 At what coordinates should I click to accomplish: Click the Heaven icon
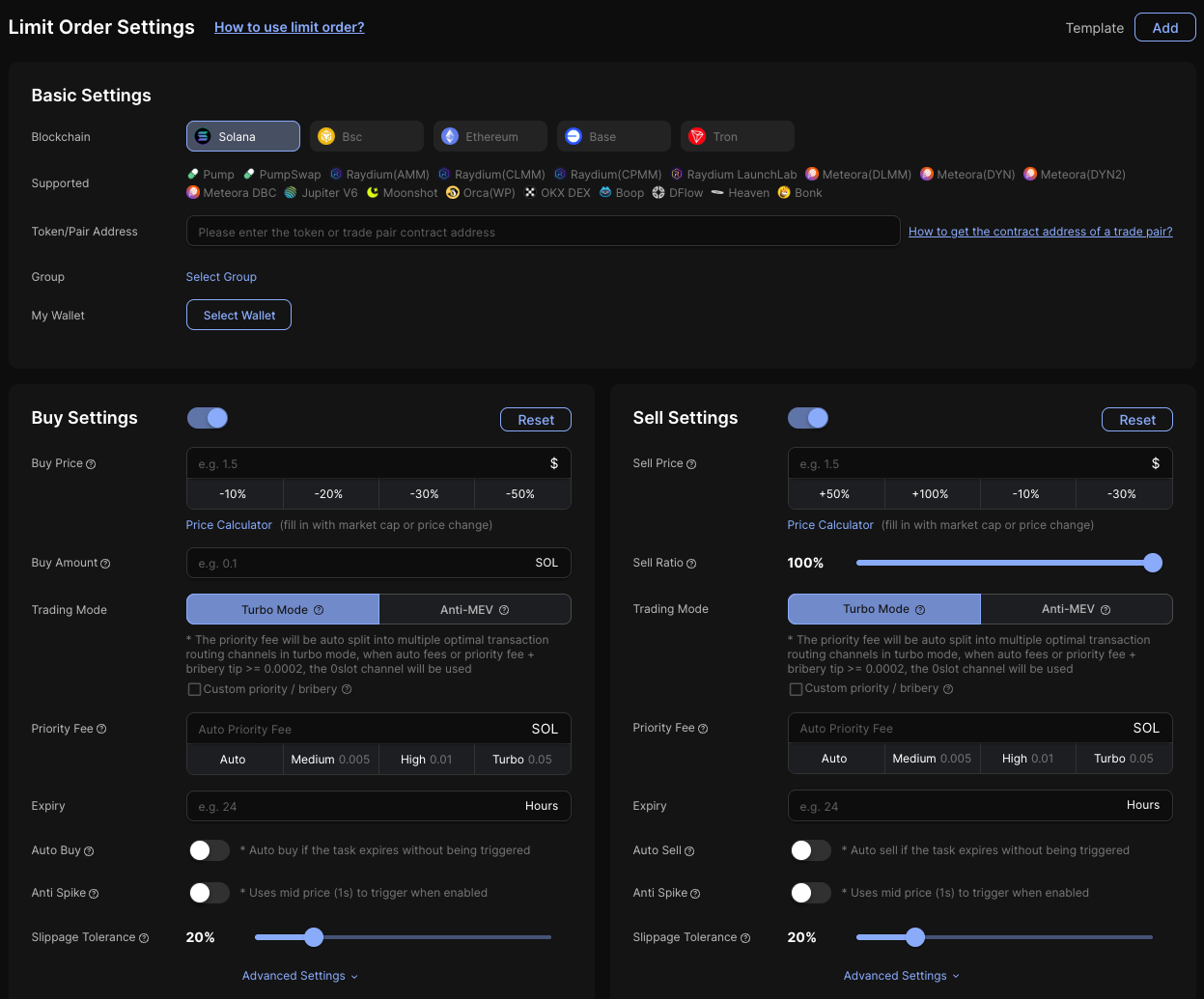pos(717,193)
